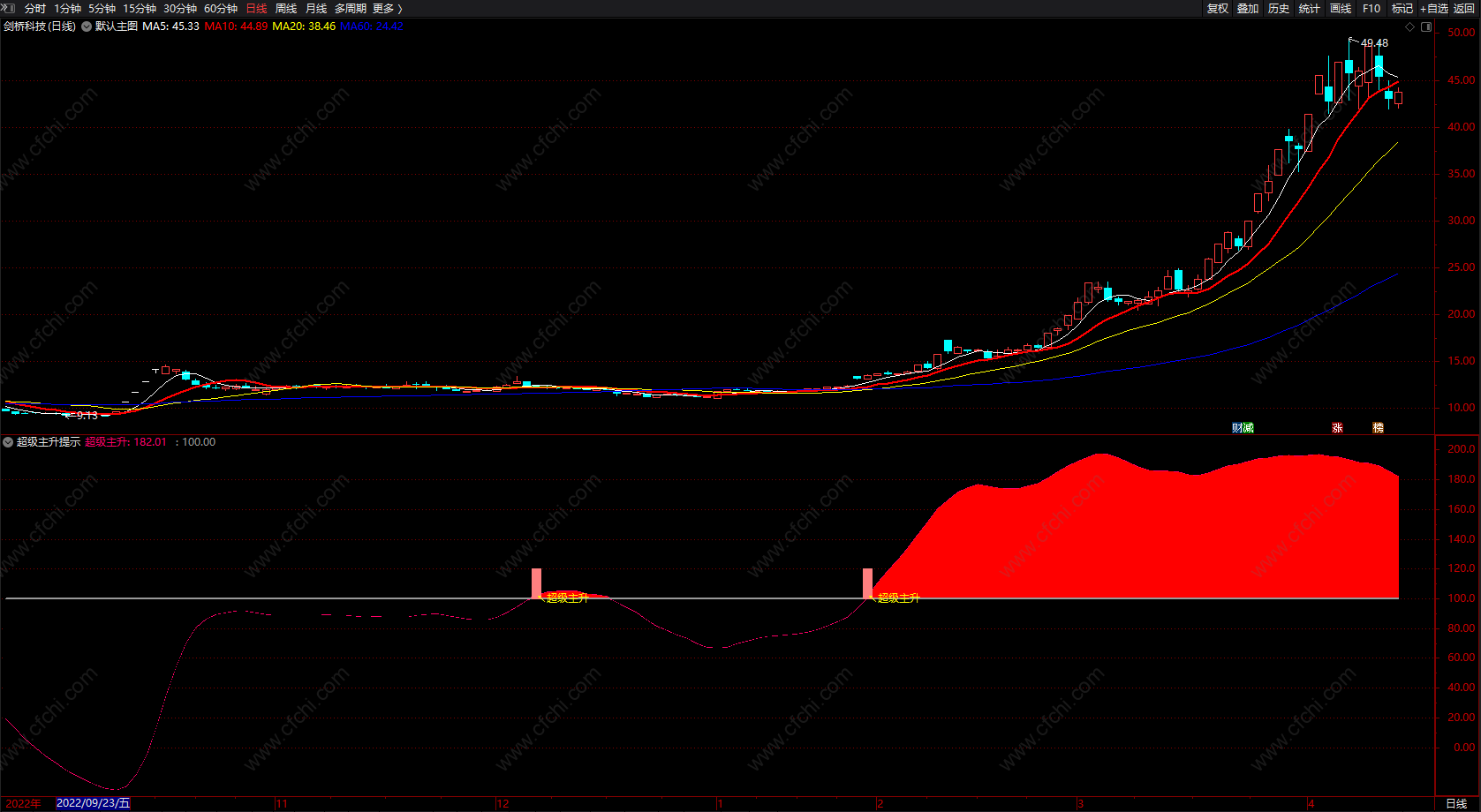Click the MA5: 45.33 value
This screenshot has width=1481, height=812.
tap(170, 26)
